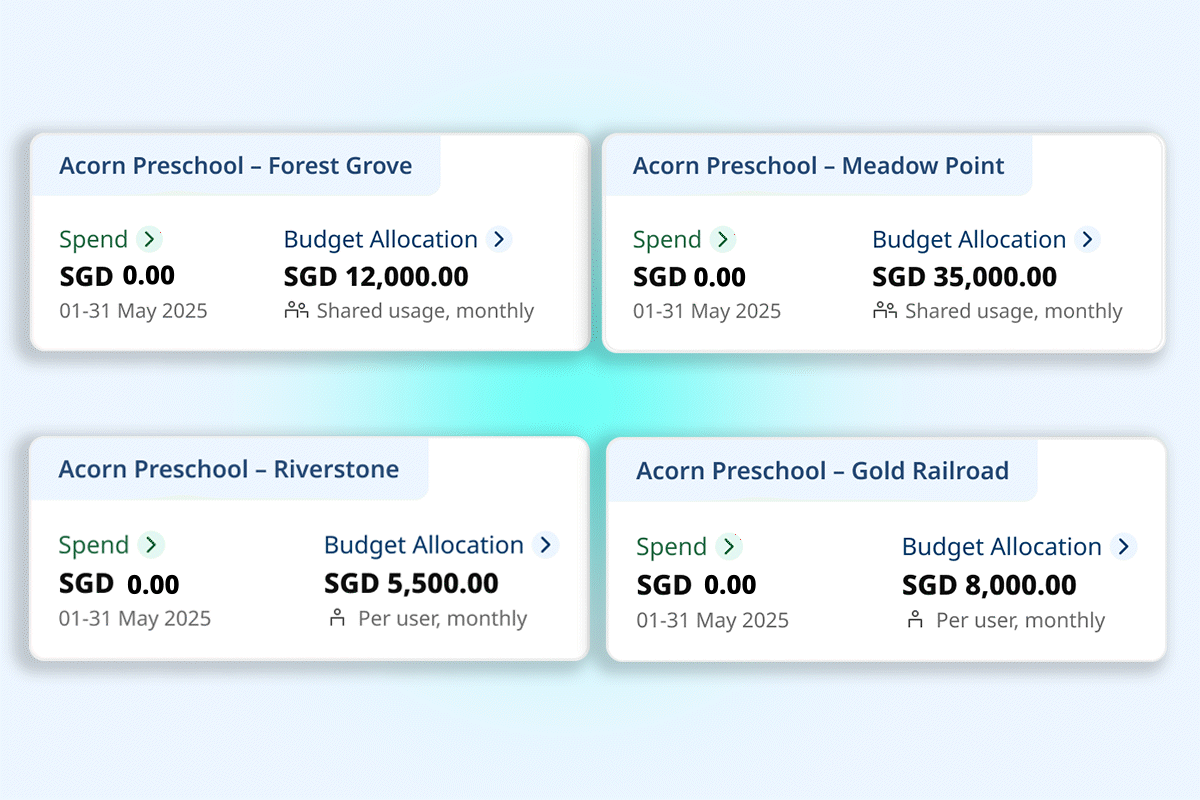Select the Acorn Preschool – Forest Grove title

[235, 165]
